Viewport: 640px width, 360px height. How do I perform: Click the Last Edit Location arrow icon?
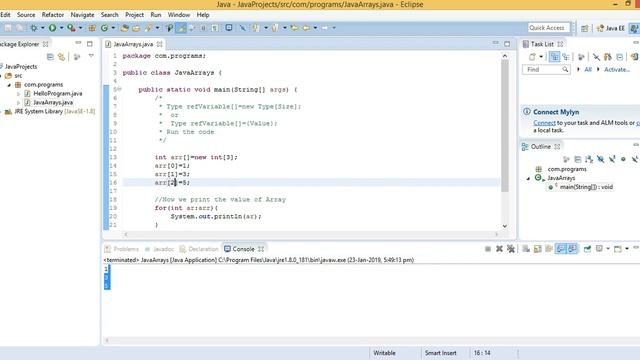pyautogui.click(x=294, y=28)
